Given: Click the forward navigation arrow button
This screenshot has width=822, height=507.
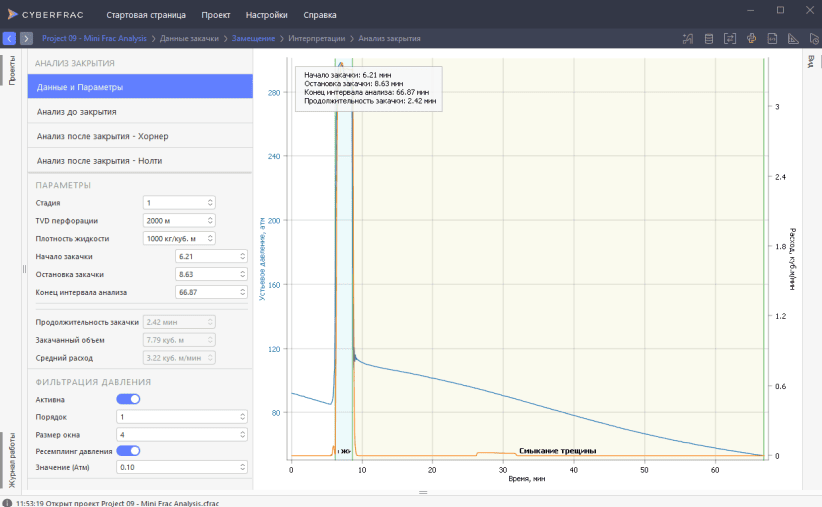Looking at the screenshot, I should click(x=26, y=38).
